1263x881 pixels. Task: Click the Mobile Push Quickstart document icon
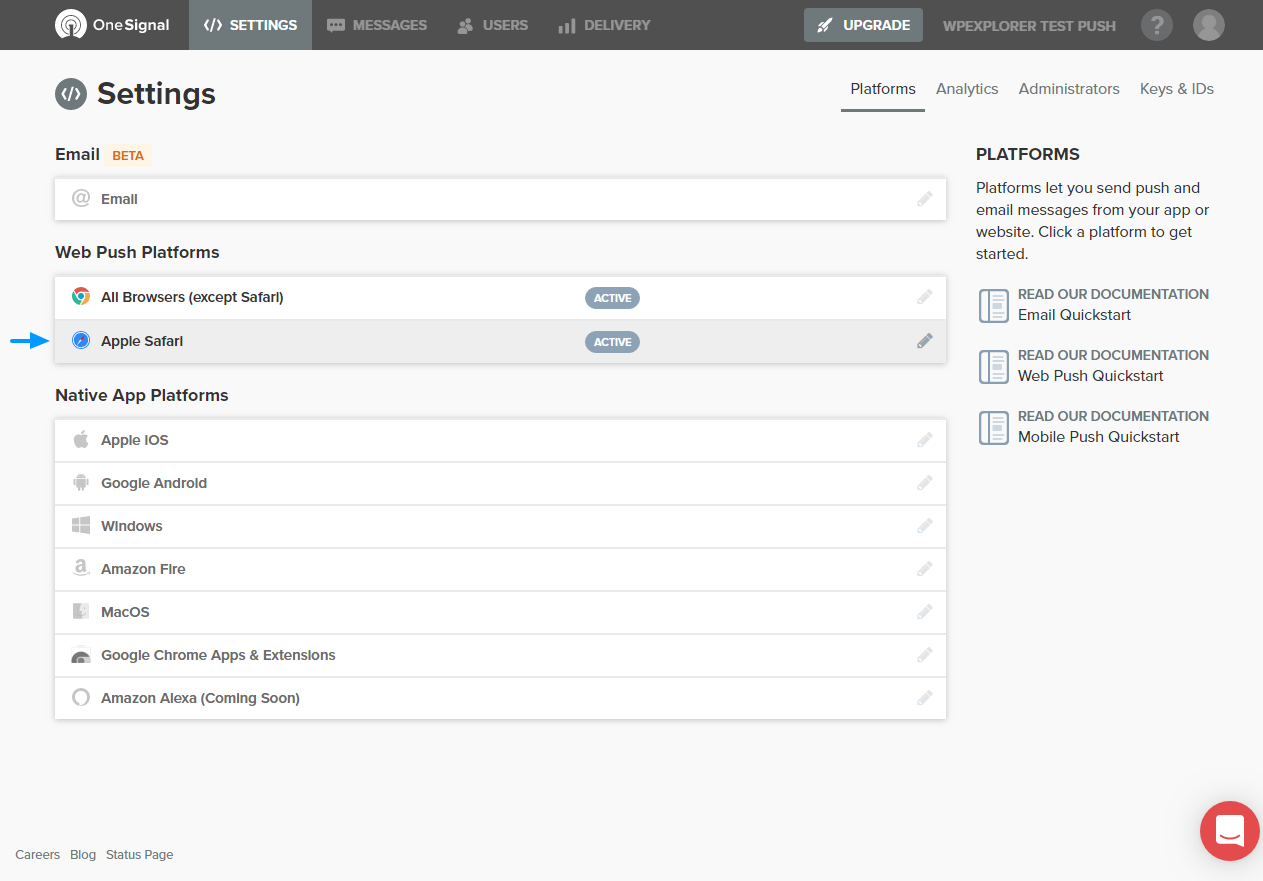click(994, 428)
